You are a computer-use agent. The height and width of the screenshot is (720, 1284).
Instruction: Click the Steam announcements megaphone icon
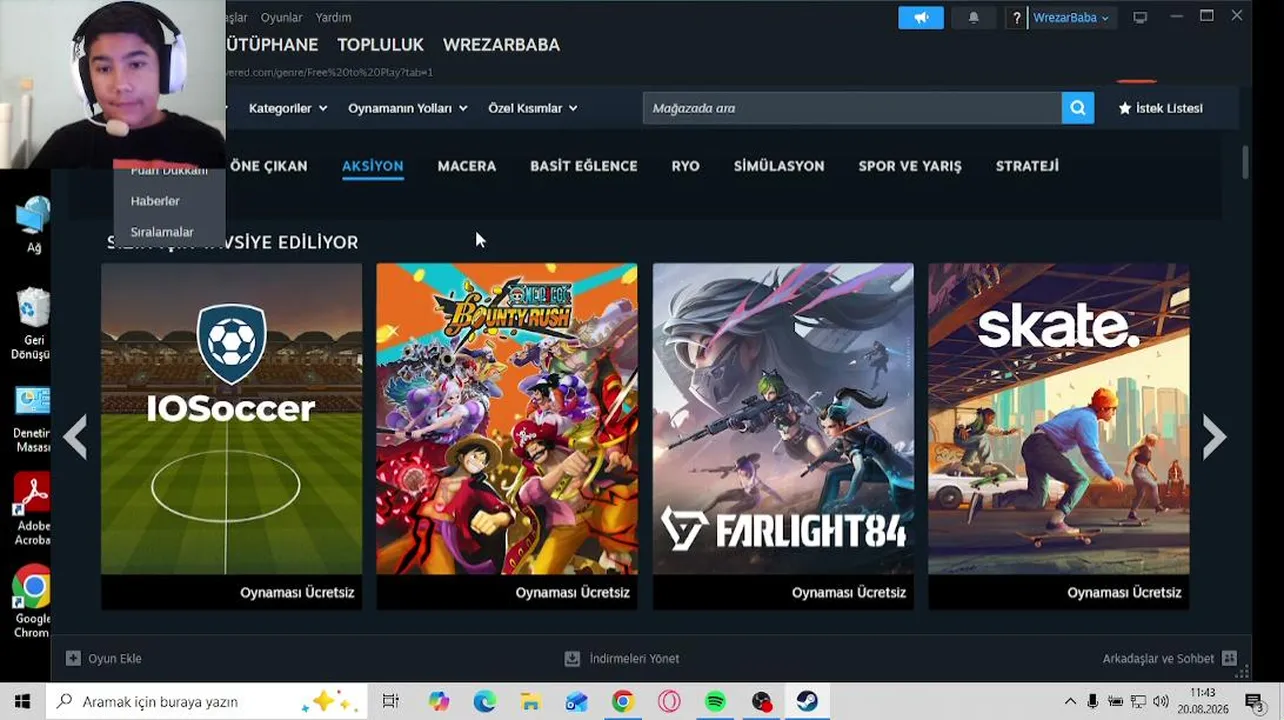(x=920, y=18)
